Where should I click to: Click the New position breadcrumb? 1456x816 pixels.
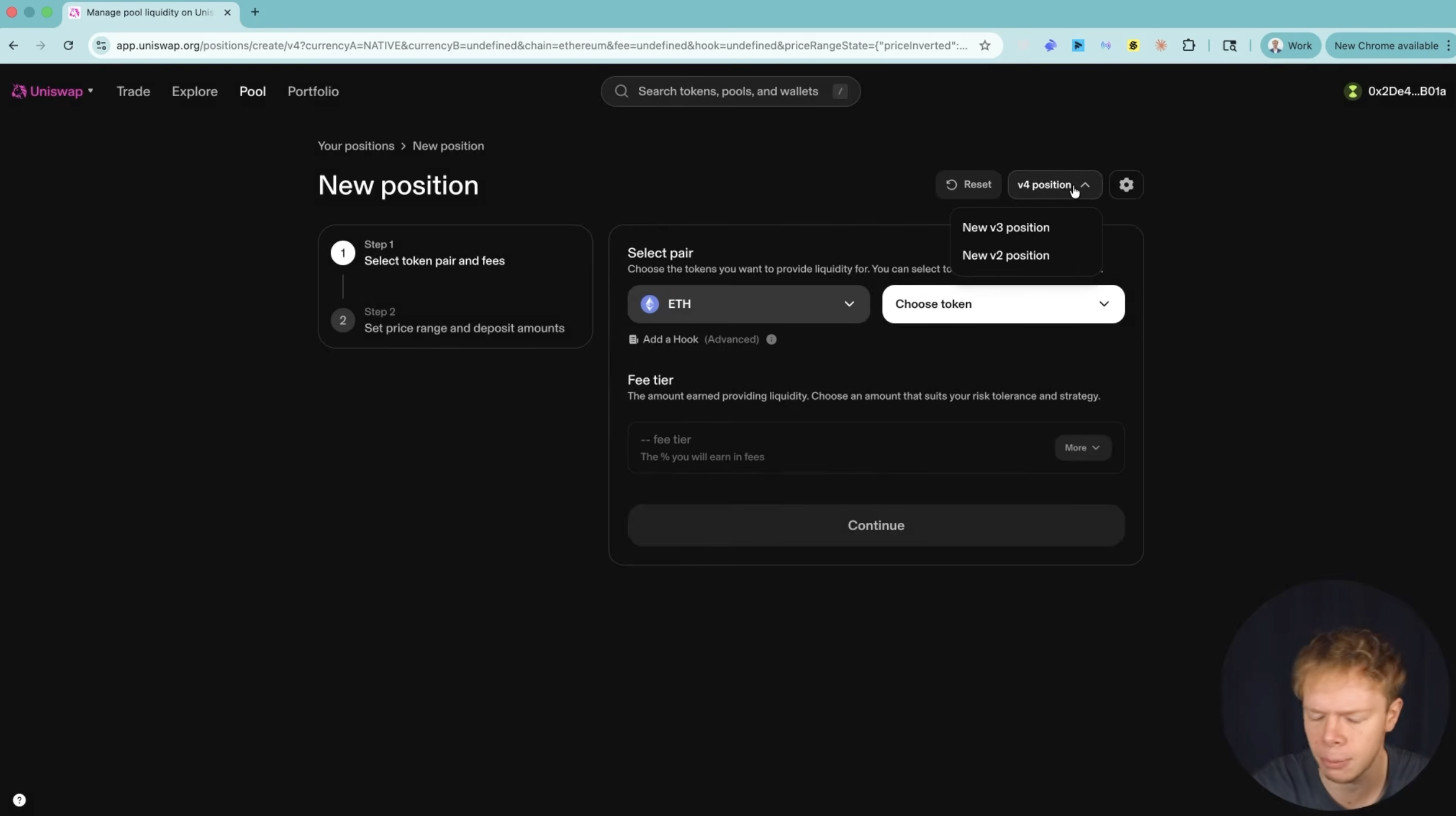(x=448, y=146)
